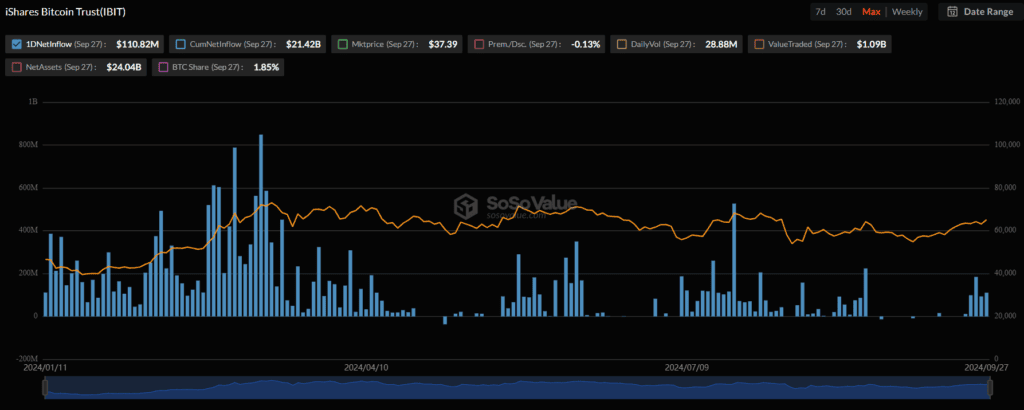This screenshot has width=1024, height=410.
Task: Click the $1.09B ValueTraded value
Action: click(872, 44)
